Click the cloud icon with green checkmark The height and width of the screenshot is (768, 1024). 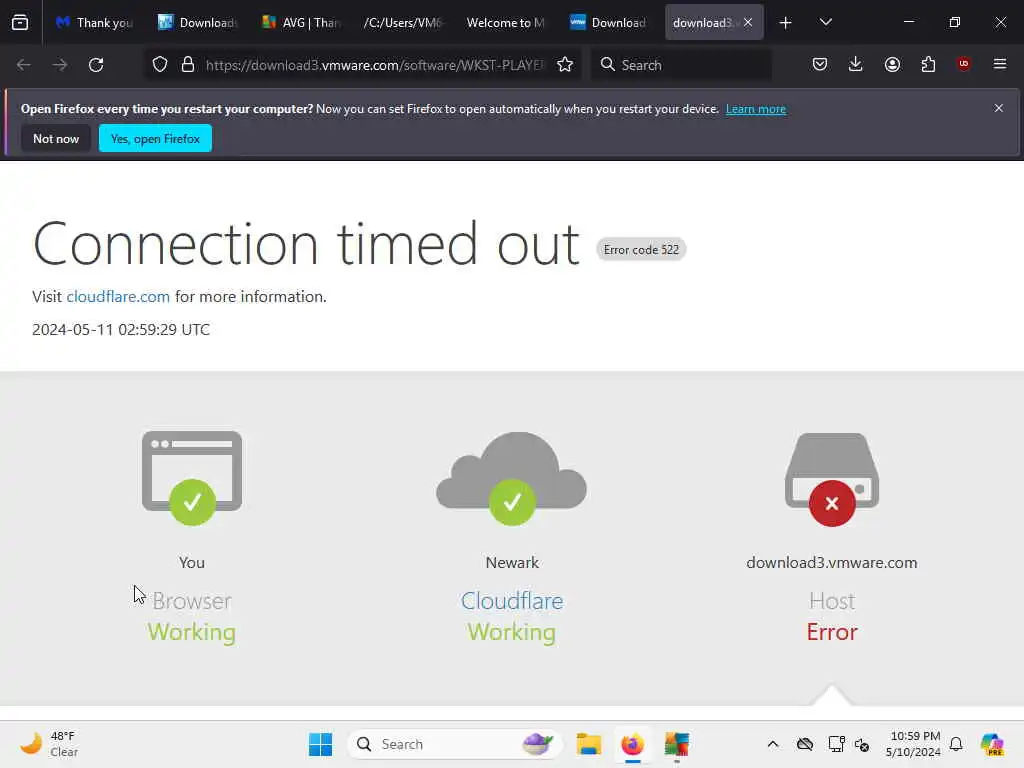coord(512,479)
